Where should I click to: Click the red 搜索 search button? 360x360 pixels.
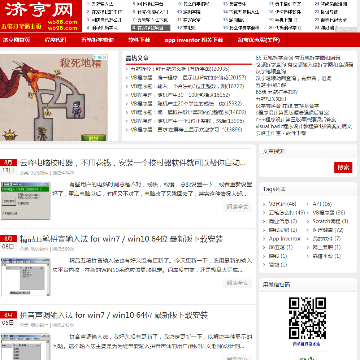(x=343, y=167)
